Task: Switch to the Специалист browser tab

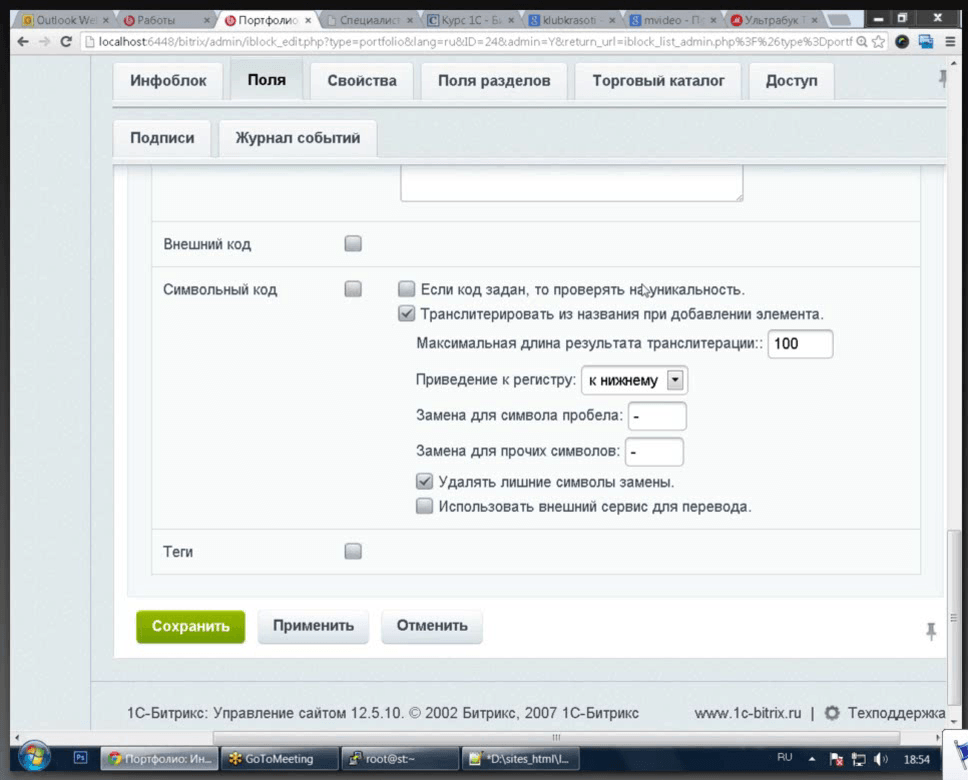Action: (369, 20)
